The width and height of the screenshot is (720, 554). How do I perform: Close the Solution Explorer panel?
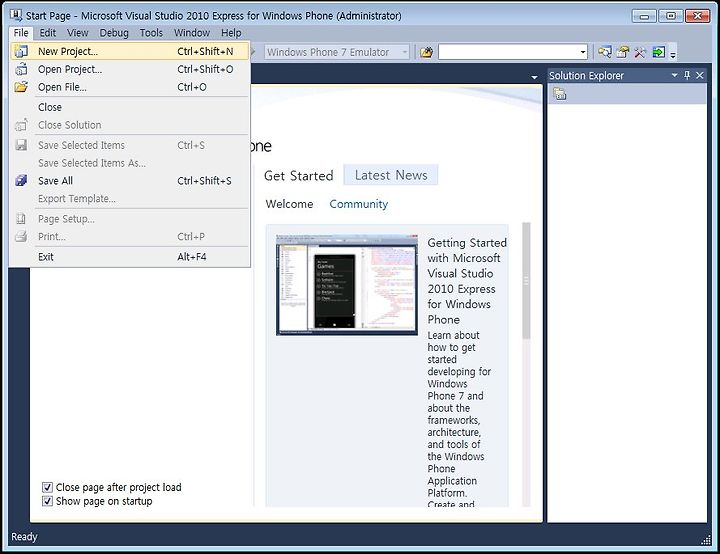(x=700, y=75)
